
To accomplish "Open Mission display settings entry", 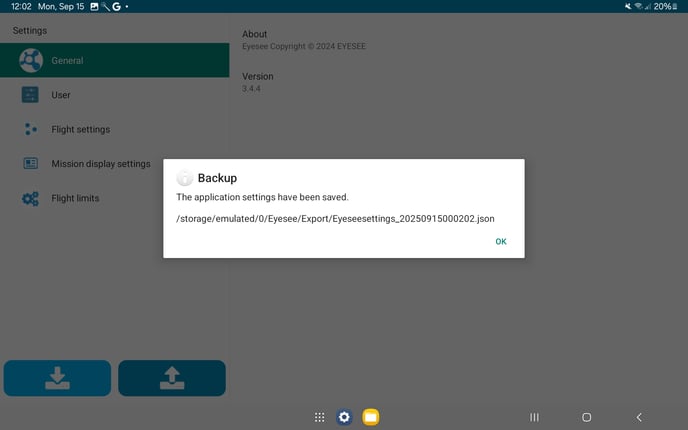I will (x=100, y=164).
